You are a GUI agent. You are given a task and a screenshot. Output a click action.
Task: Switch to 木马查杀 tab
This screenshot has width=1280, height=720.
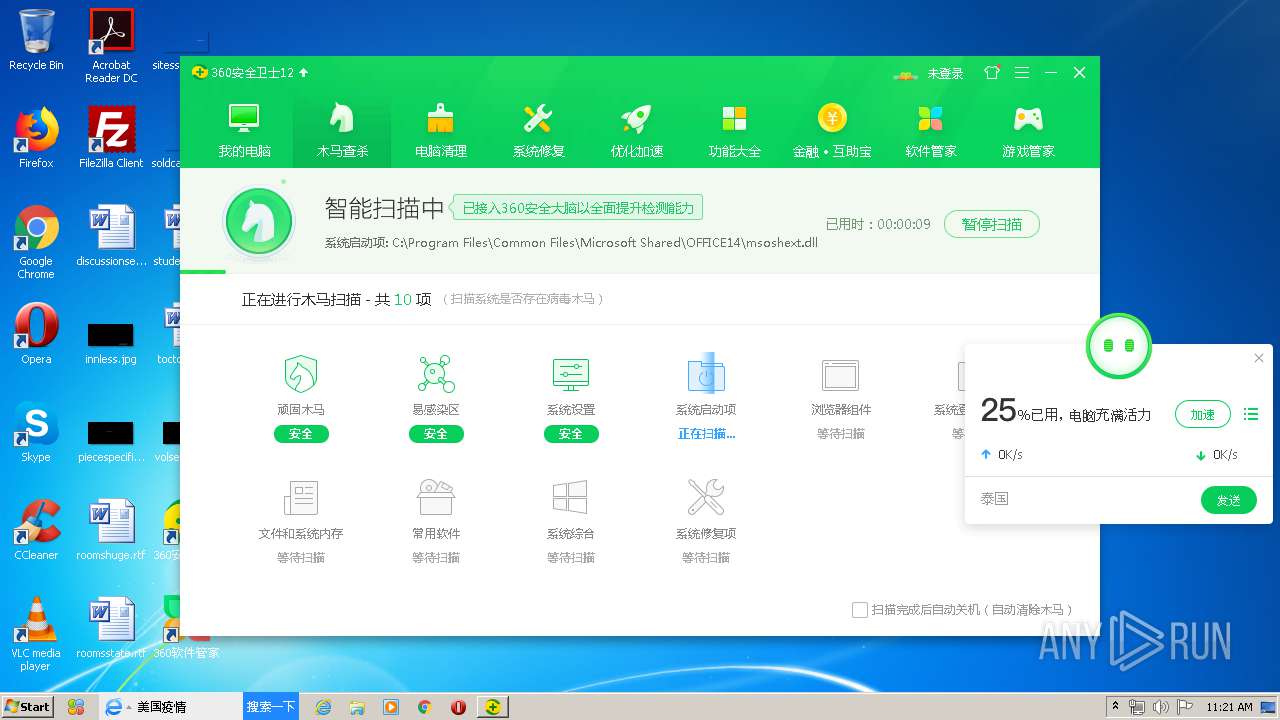[343, 131]
